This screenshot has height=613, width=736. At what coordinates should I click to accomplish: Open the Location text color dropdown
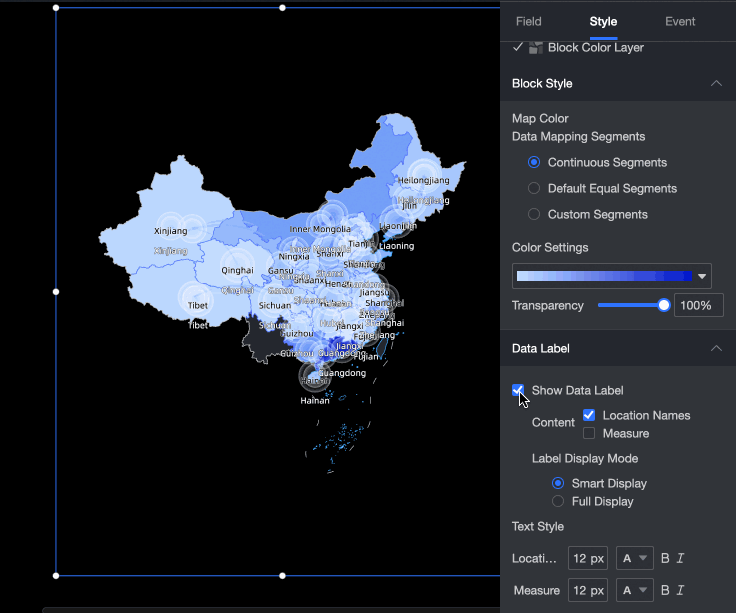pos(635,559)
